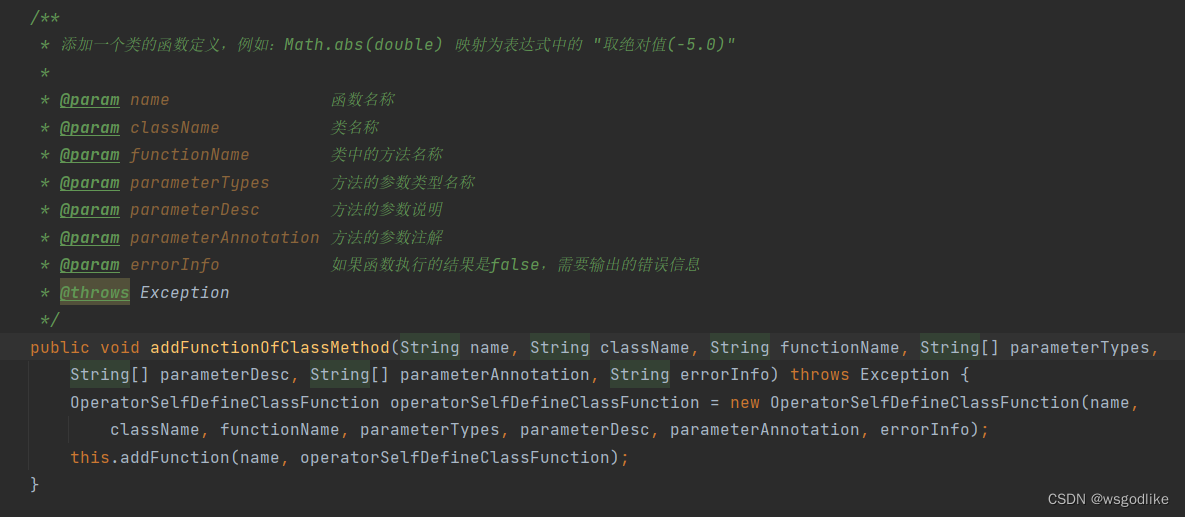
Task: Click the Javadoc opening /** marker
Action: pos(45,17)
